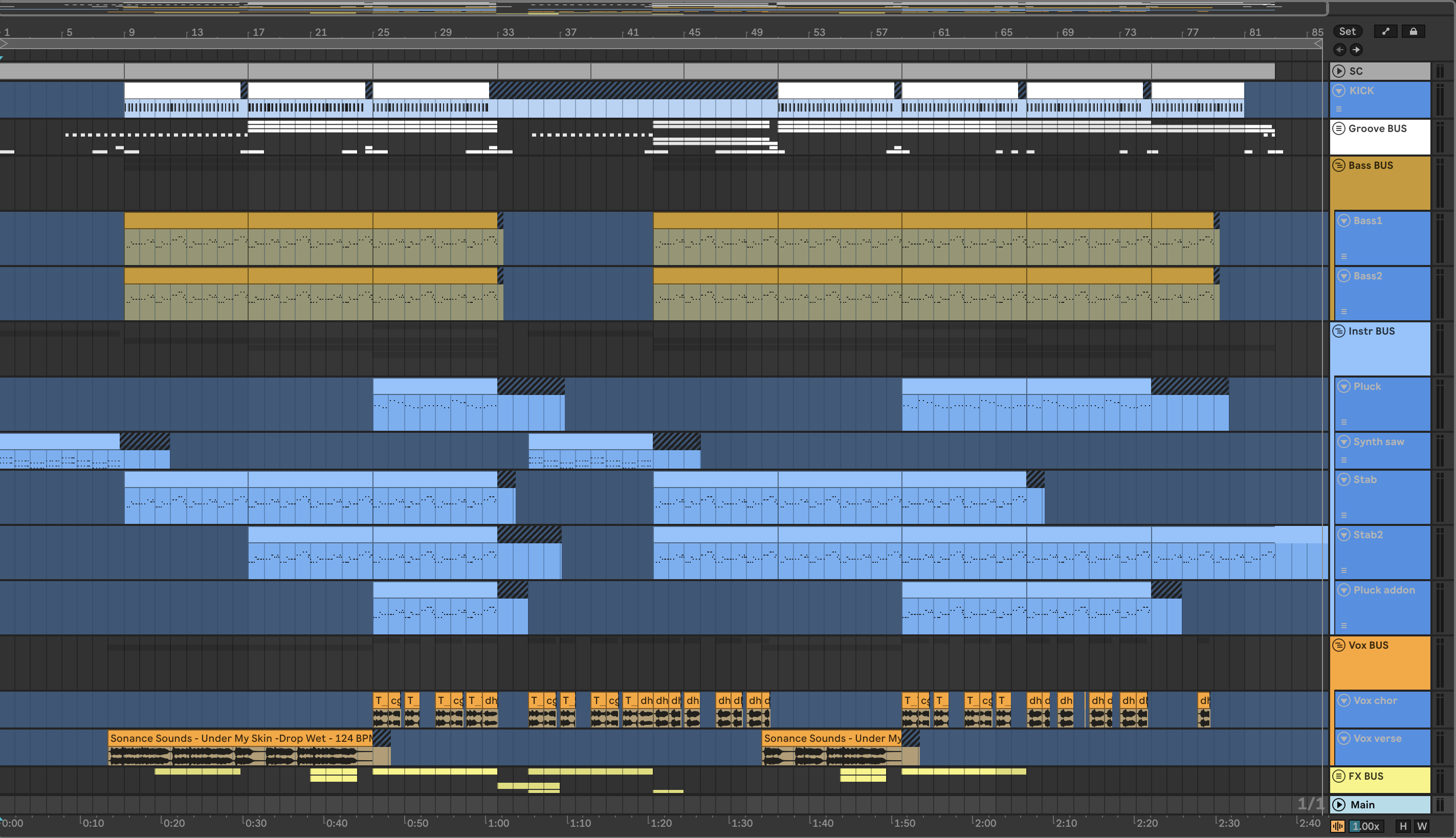Screen dimensions: 1456x838
Task: Toggle the automation lock icon
Action: coord(1414,32)
